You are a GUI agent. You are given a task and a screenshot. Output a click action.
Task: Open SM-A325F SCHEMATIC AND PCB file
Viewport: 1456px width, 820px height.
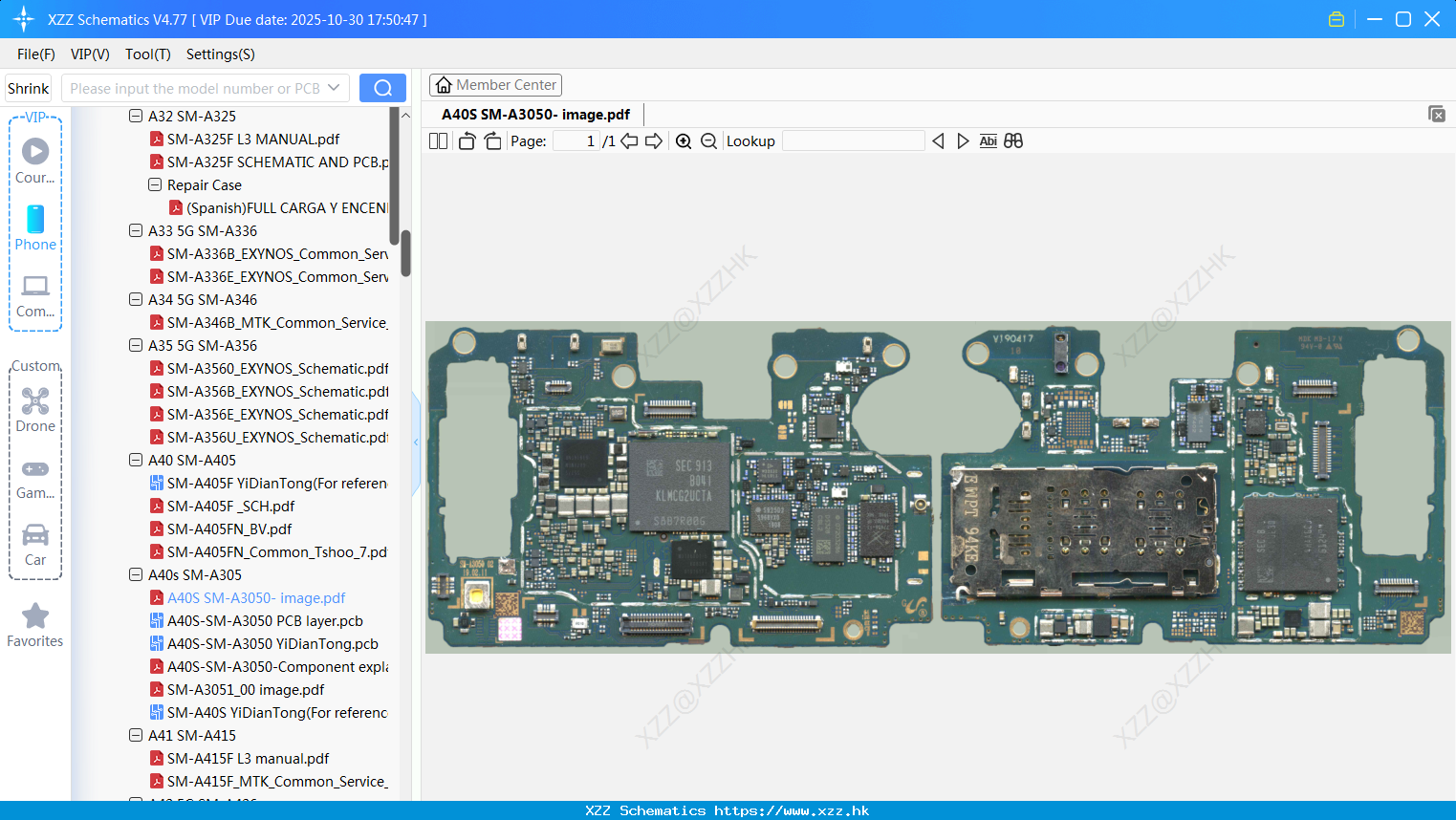[x=269, y=162]
